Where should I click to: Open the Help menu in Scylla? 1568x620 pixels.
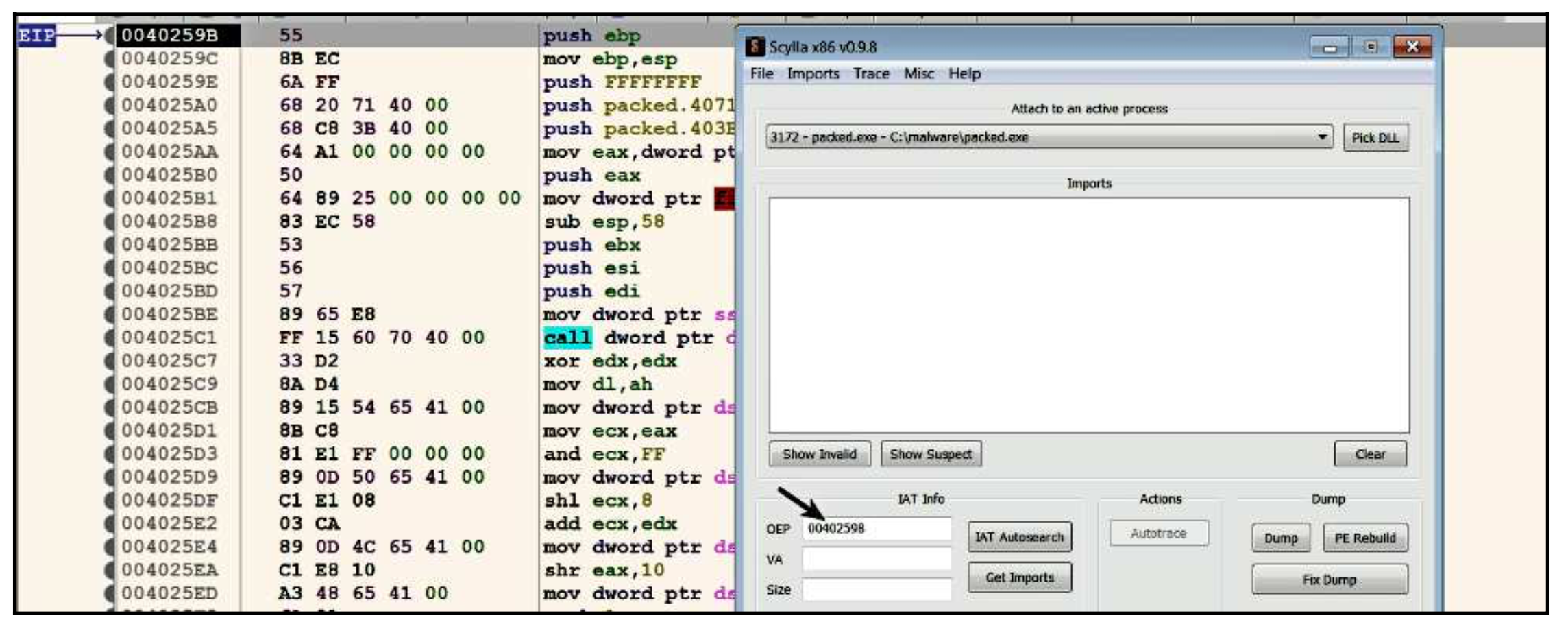point(964,73)
